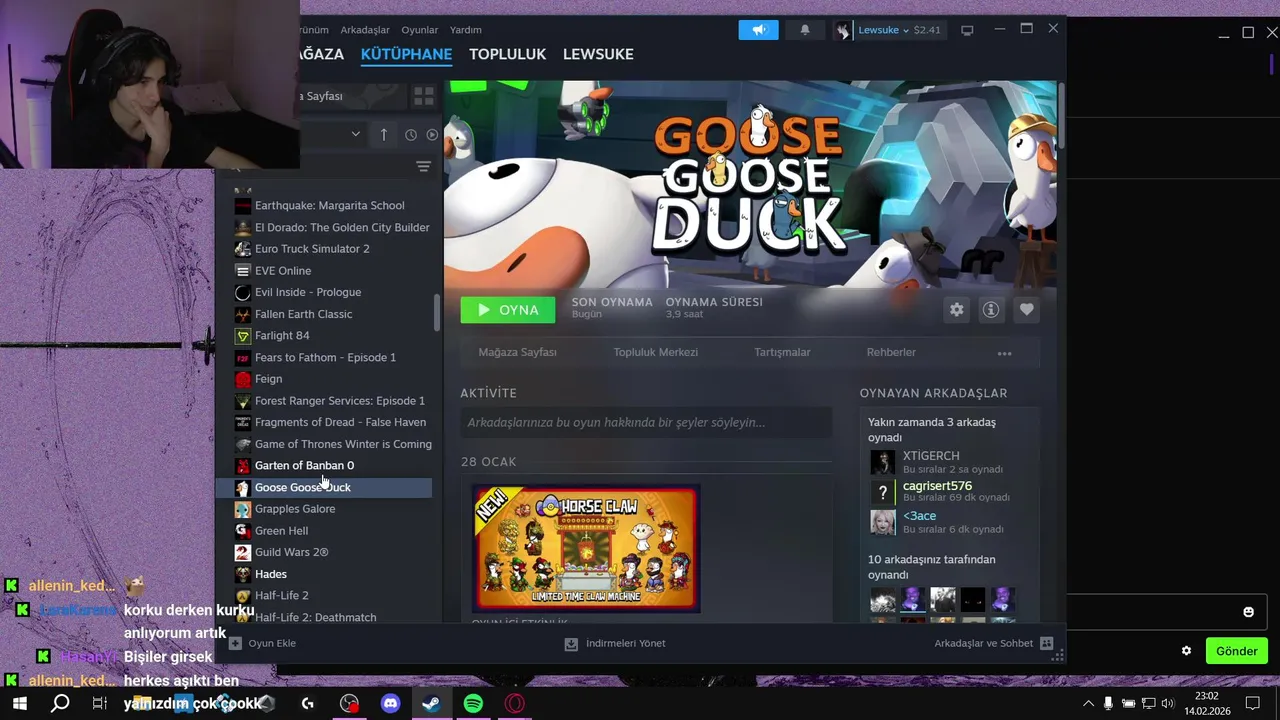The width and height of the screenshot is (1280, 720).
Task: Open the Tartışmalar tab
Action: pos(782,352)
